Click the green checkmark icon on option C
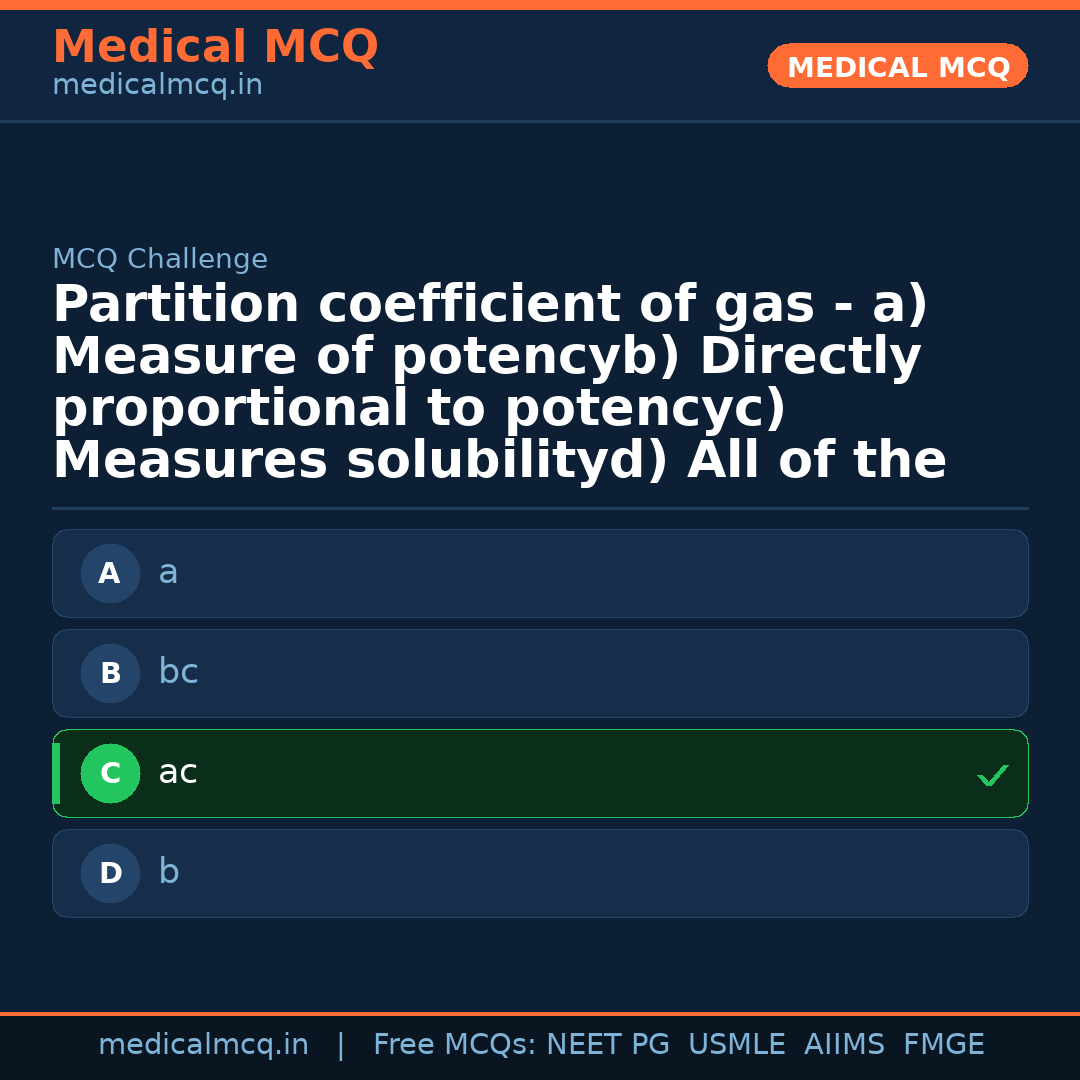 (x=992, y=774)
